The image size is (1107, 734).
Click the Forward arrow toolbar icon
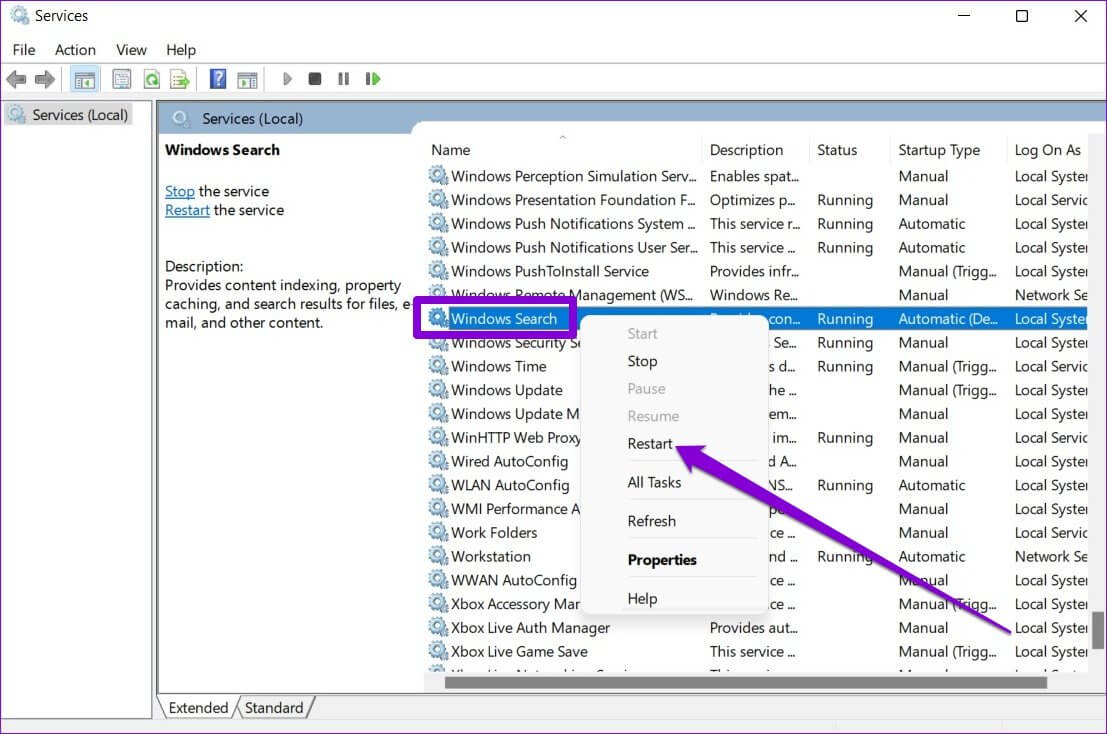click(x=45, y=79)
